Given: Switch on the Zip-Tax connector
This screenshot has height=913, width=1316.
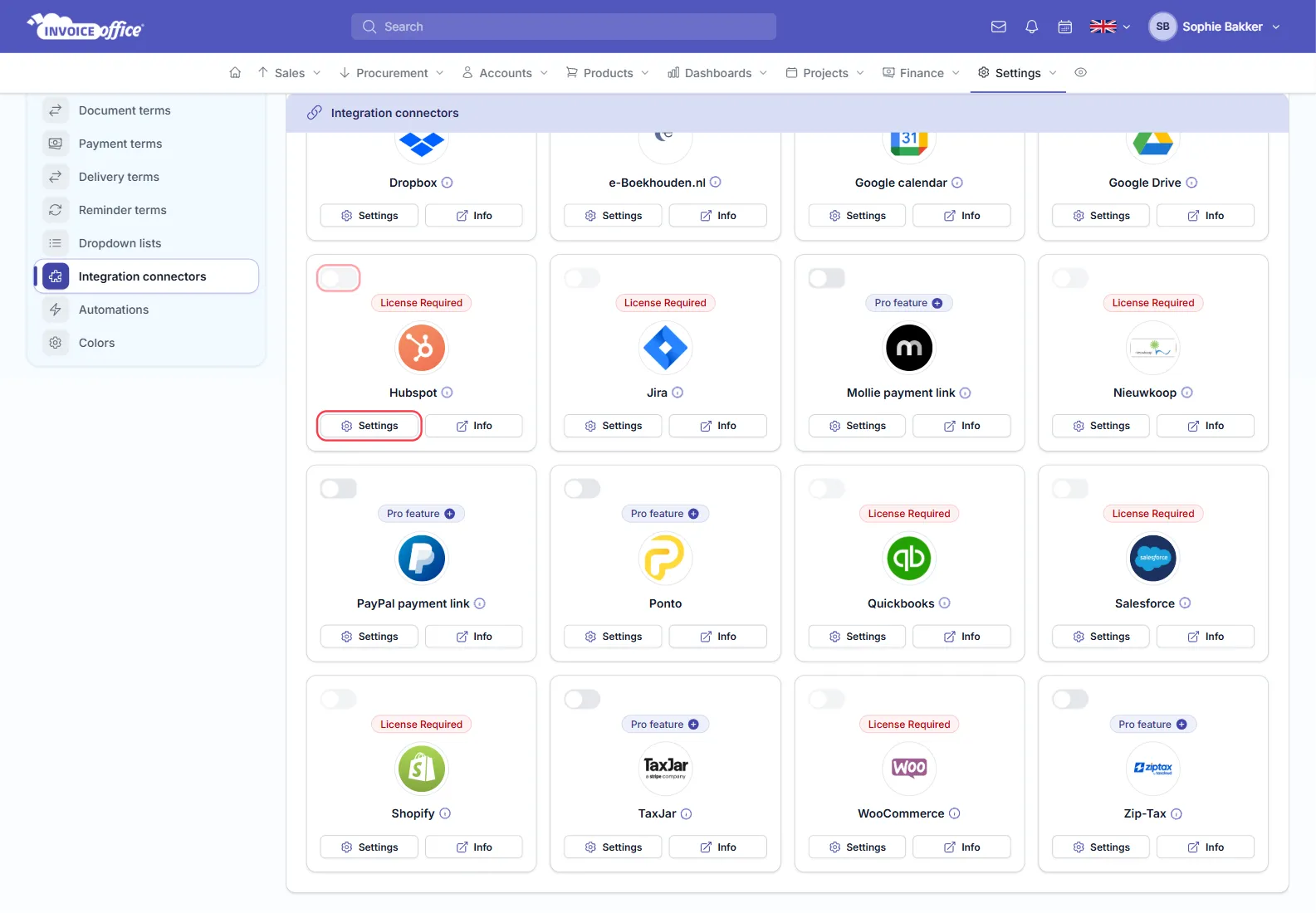Looking at the screenshot, I should click(1070, 700).
